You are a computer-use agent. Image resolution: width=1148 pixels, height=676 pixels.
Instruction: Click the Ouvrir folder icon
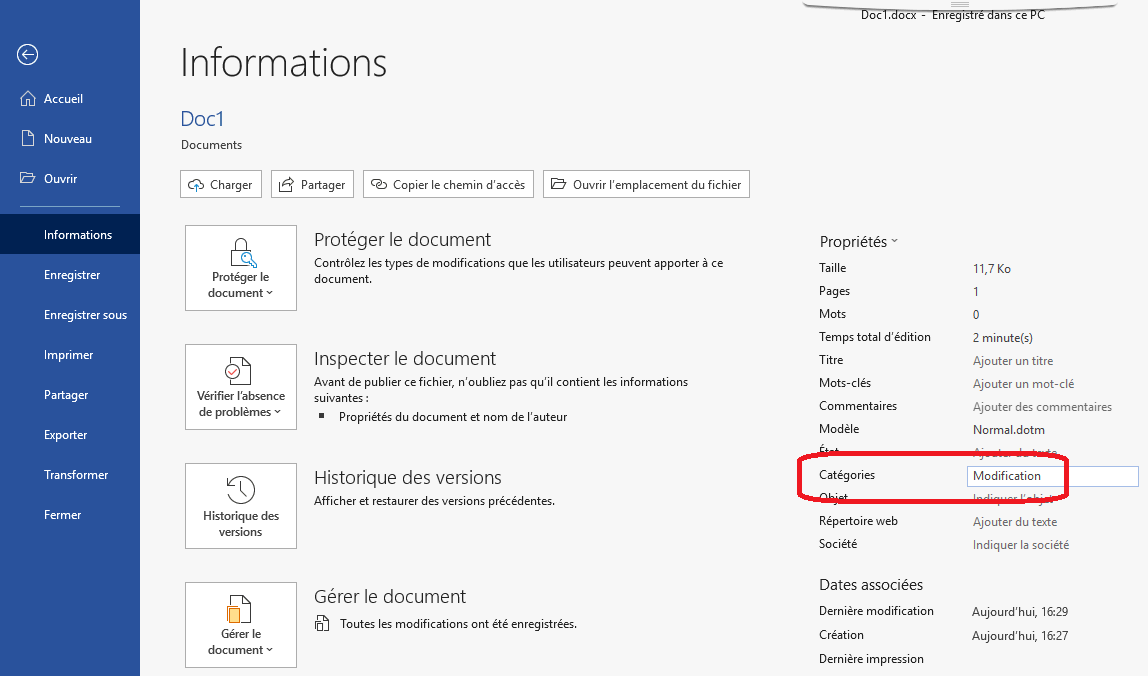28,179
